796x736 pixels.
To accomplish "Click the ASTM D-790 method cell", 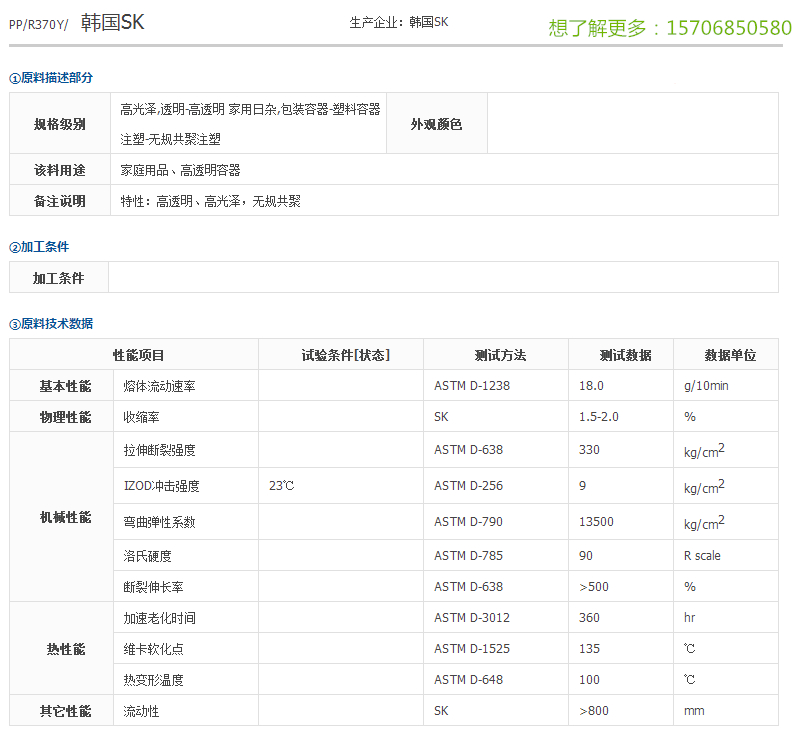I will tap(496, 522).
